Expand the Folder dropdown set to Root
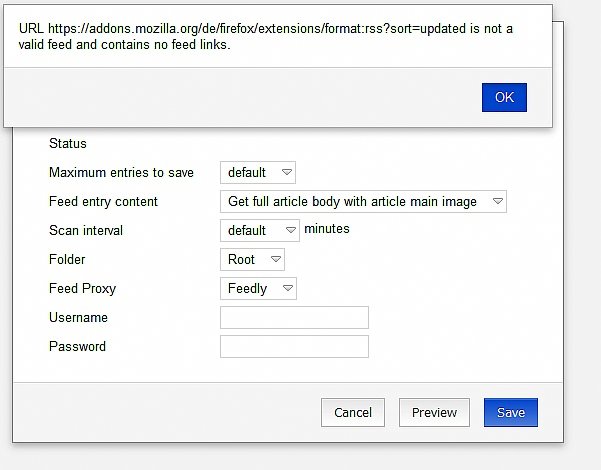Image resolution: width=601 pixels, height=470 pixels. point(252,260)
